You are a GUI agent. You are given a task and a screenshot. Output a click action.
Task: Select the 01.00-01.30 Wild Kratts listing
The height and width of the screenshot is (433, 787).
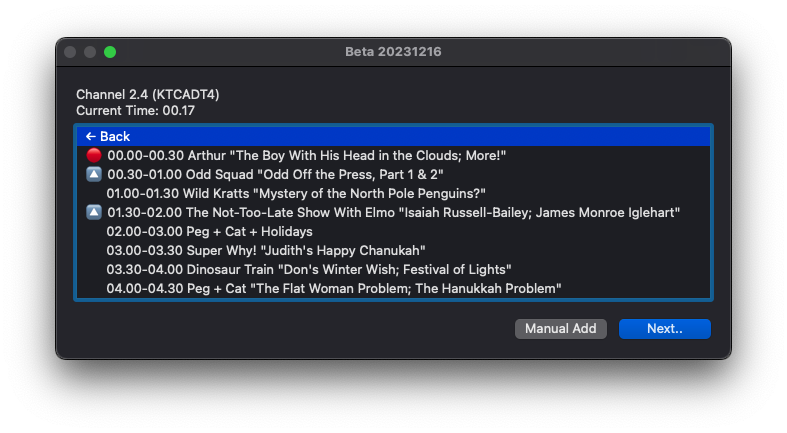click(x=394, y=194)
